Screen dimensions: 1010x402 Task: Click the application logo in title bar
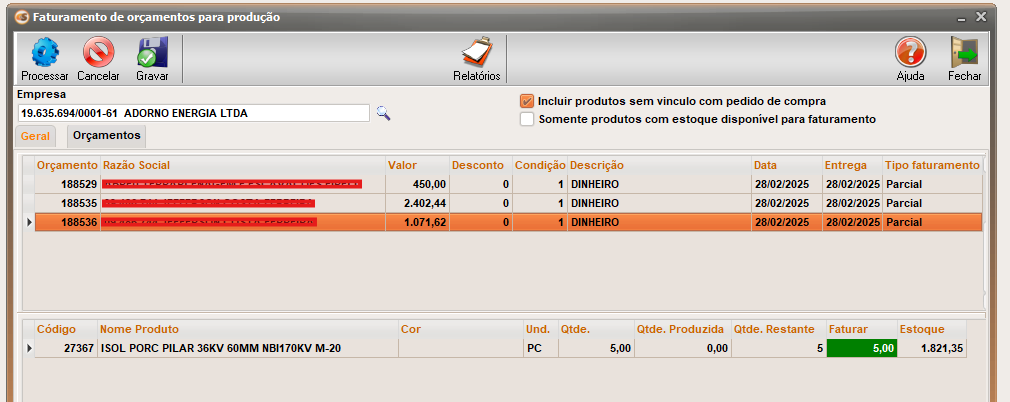[20, 17]
